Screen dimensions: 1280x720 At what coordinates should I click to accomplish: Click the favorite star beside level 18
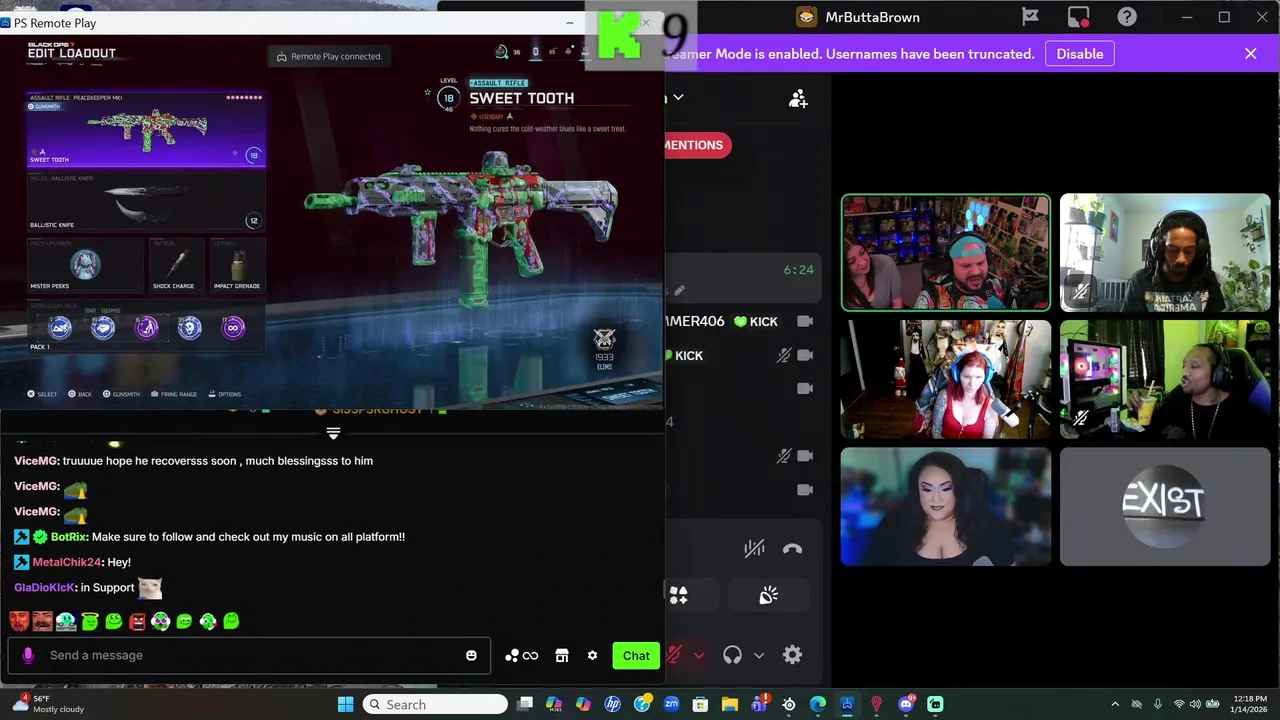[428, 92]
